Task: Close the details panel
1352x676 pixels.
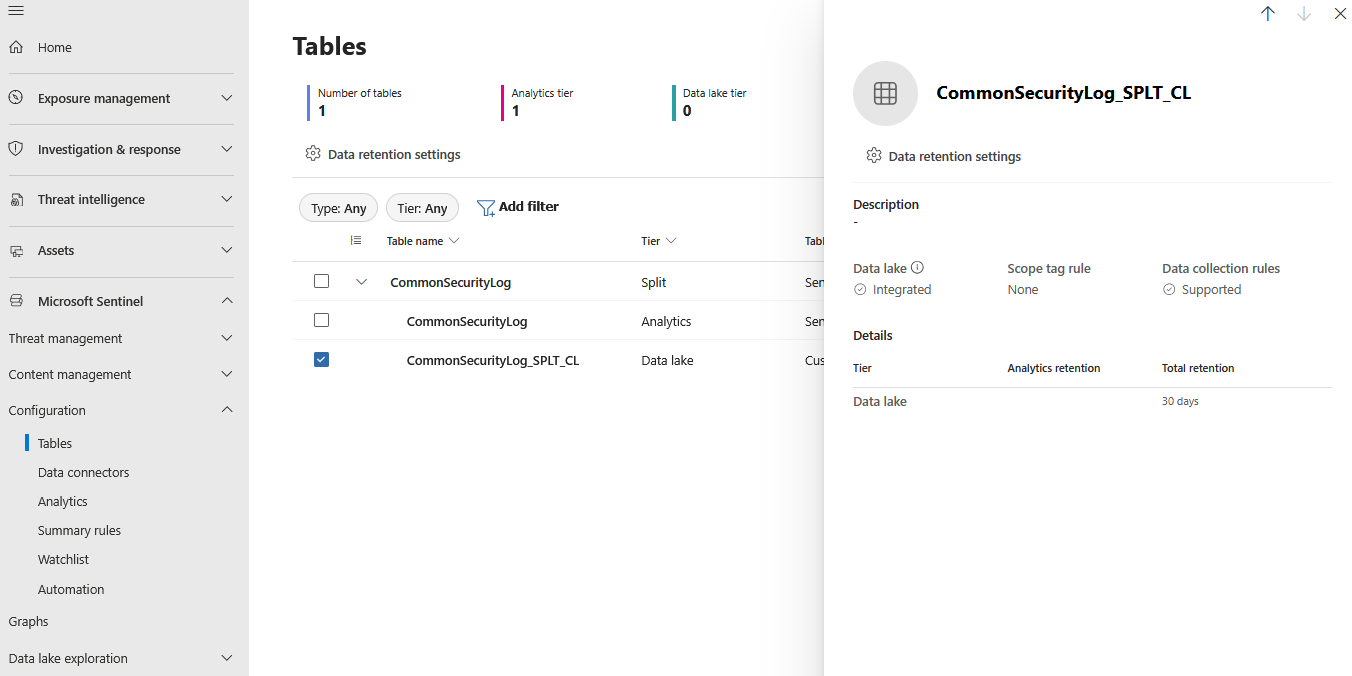Action: pos(1340,14)
